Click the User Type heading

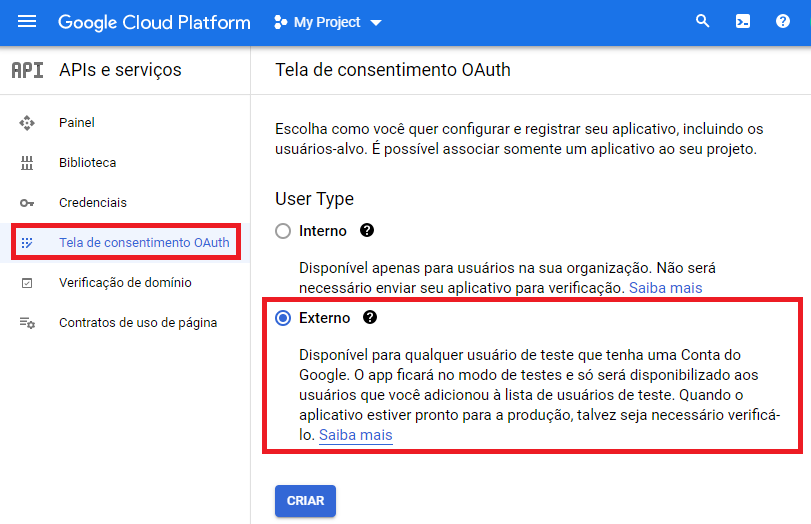[x=314, y=199]
